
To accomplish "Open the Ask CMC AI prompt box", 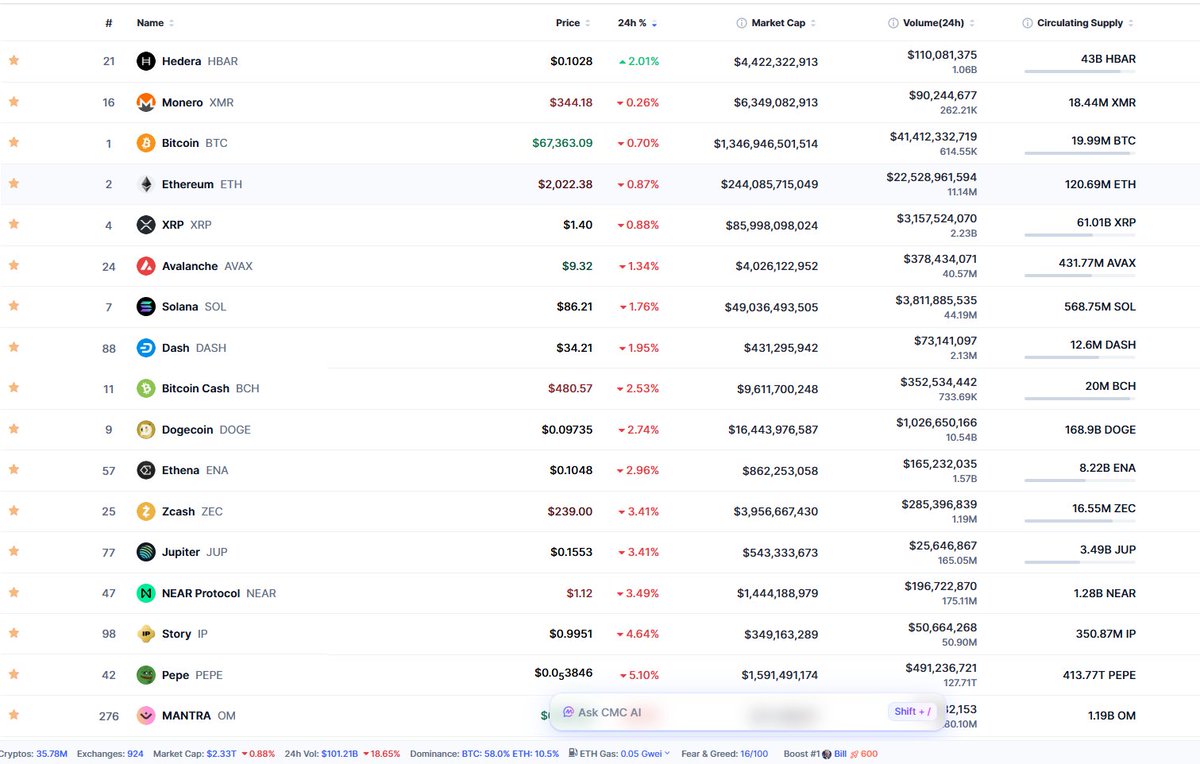I will (748, 712).
